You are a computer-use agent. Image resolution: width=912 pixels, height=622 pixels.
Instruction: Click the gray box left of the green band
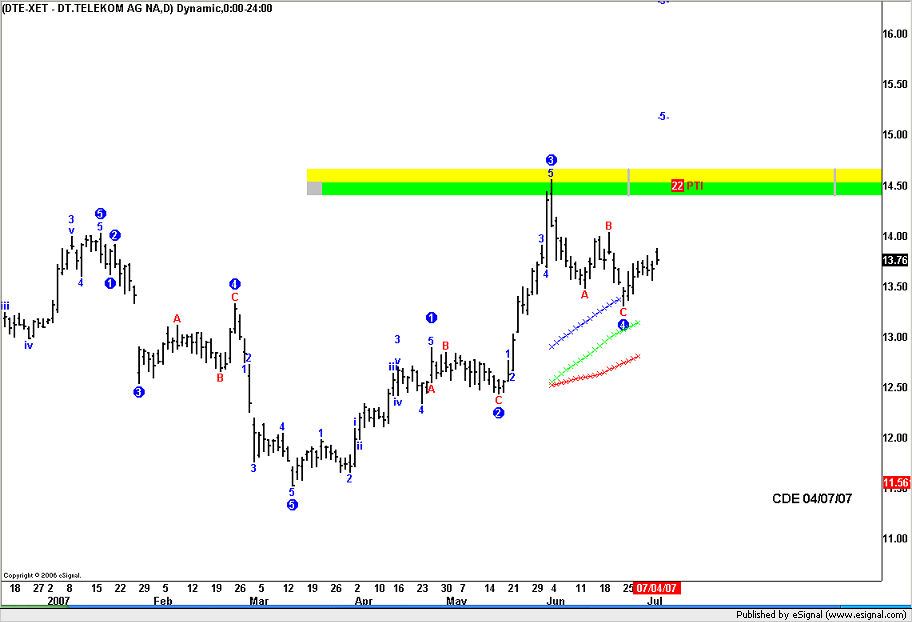(314, 188)
